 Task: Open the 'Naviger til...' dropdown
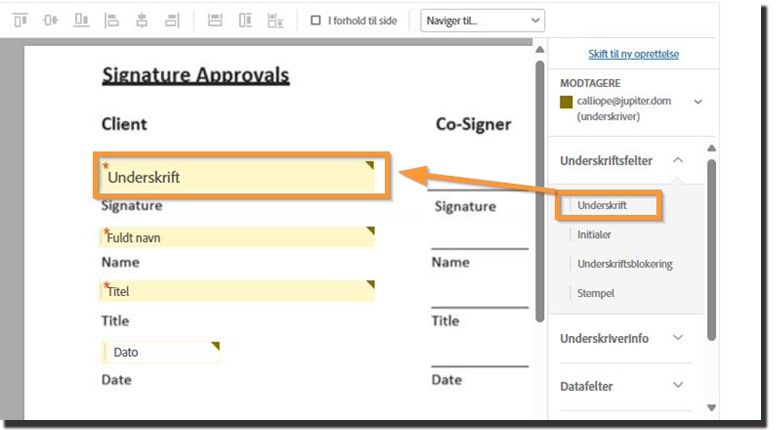click(x=483, y=20)
